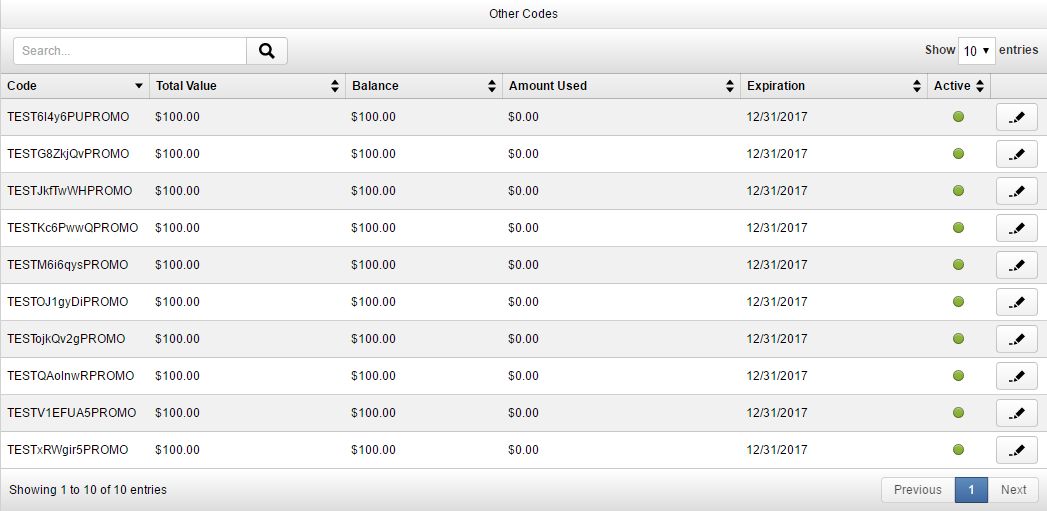Screen dimensions: 1047x511
Task: Click Balance of TESTJkfTwWHPROMO row
Action: [373, 191]
